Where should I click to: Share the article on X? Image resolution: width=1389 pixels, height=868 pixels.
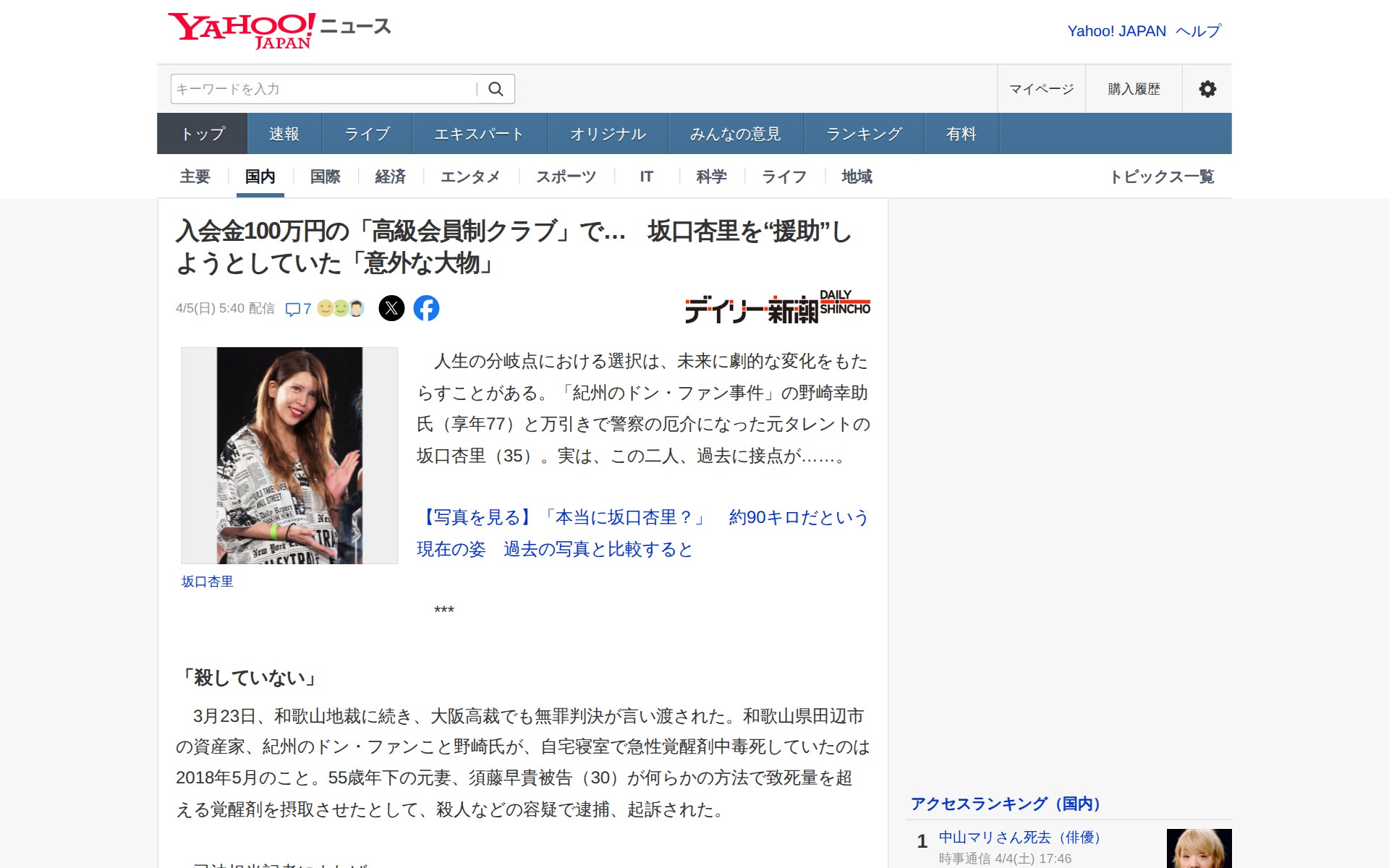pos(391,307)
